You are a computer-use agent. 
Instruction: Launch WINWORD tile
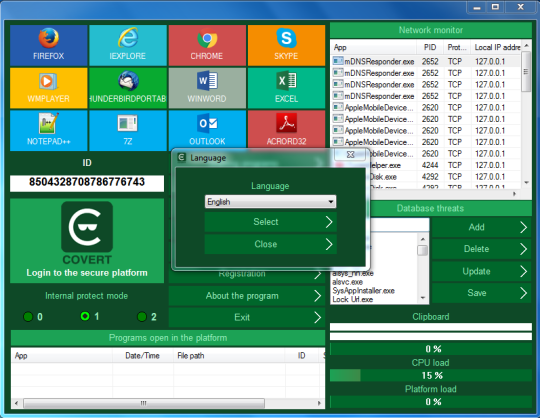click(207, 88)
